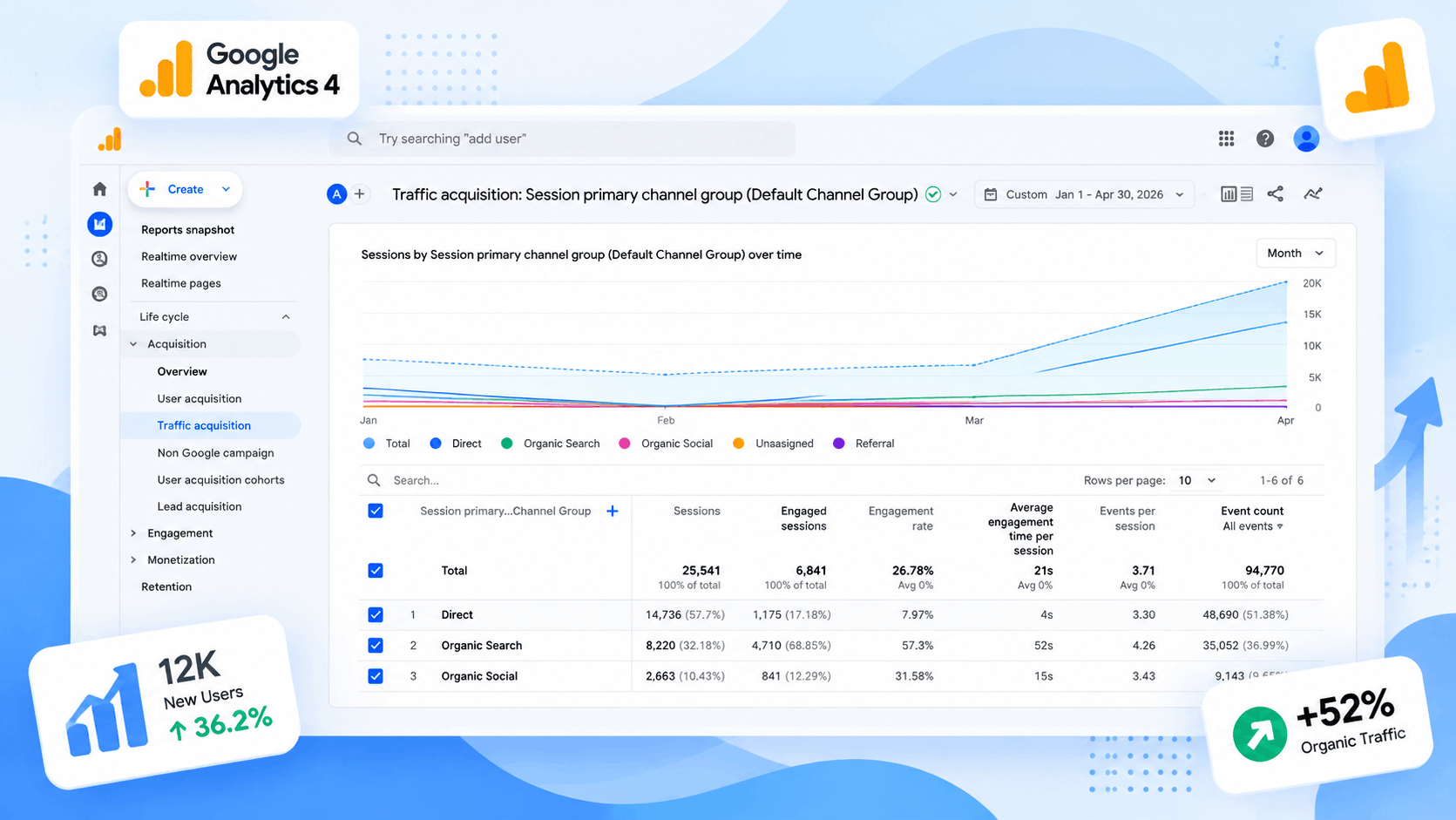Share this report icon
1456x820 pixels.
point(1276,194)
